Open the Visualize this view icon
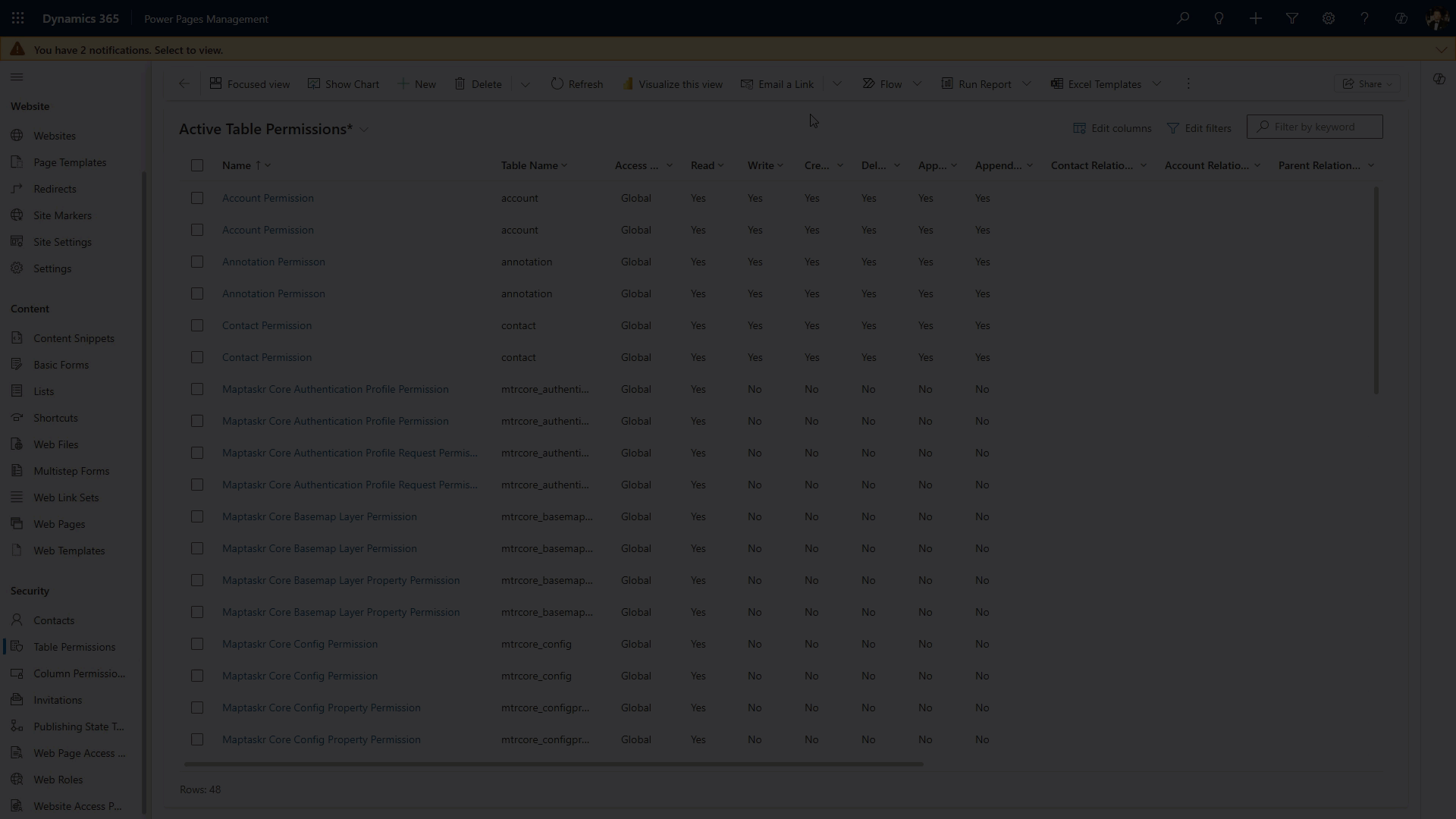Image resolution: width=1456 pixels, height=819 pixels. click(x=629, y=83)
